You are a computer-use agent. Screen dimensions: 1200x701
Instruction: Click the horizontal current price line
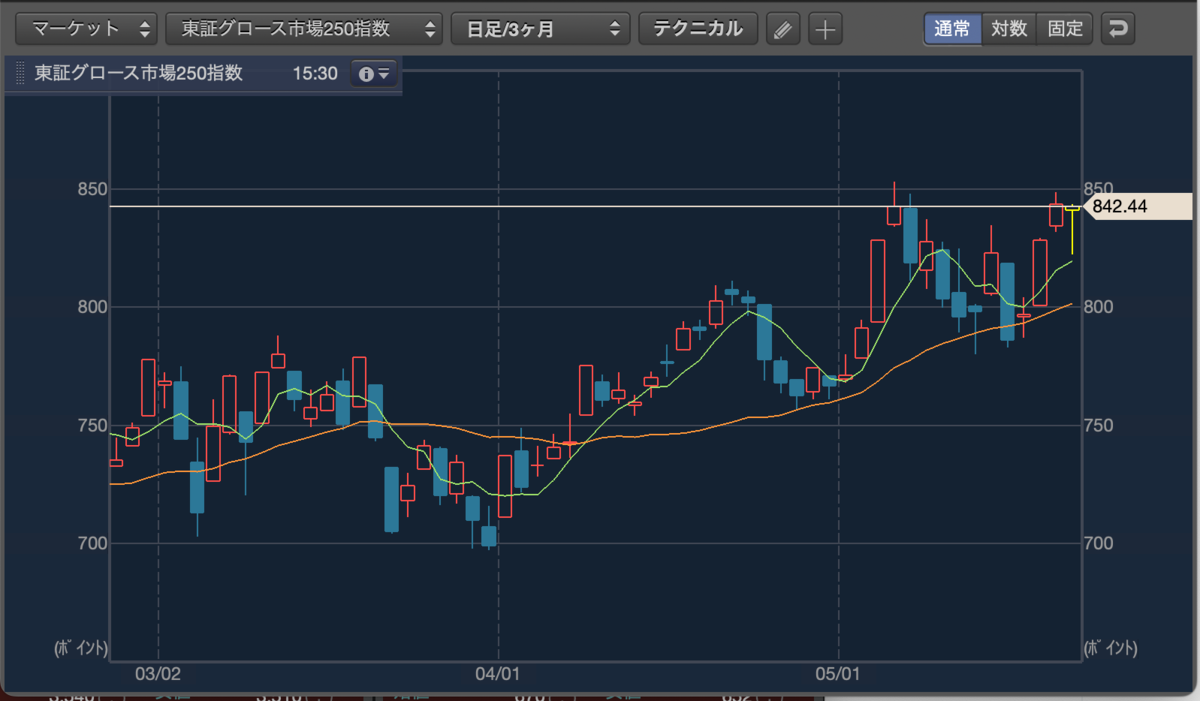point(596,206)
